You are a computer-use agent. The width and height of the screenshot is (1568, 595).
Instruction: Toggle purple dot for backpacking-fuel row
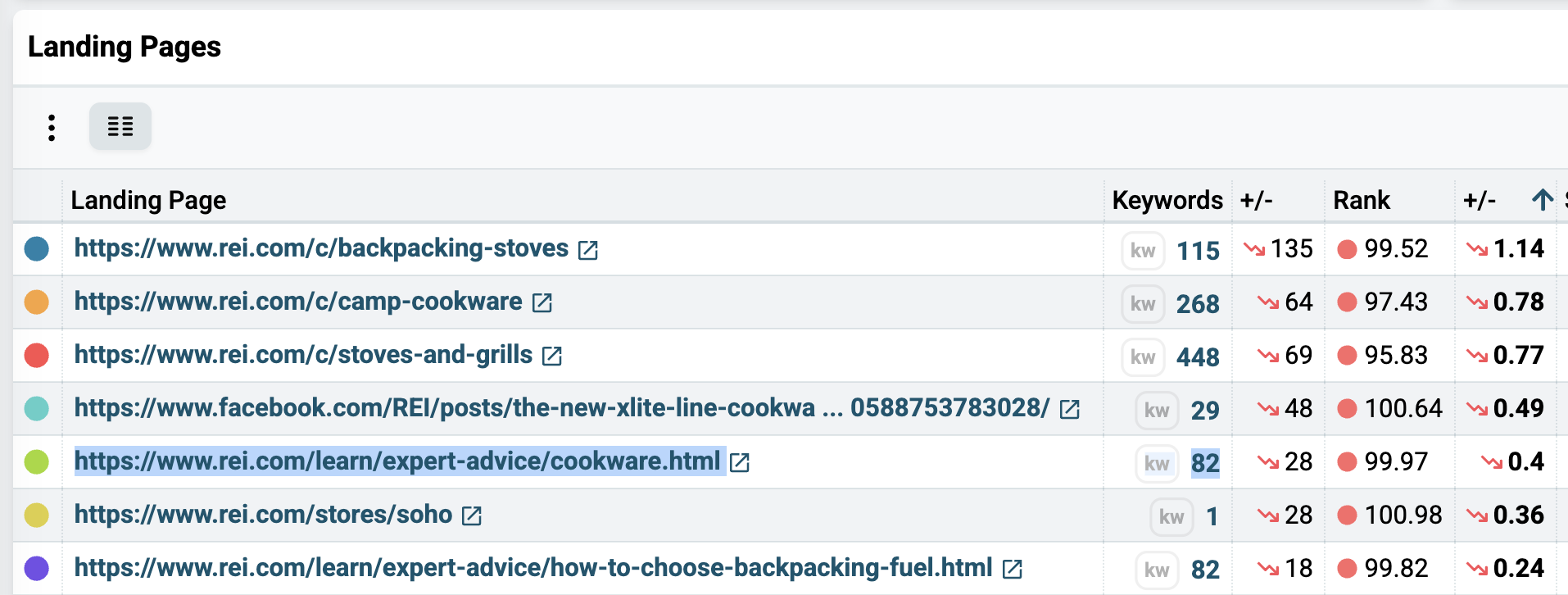(x=37, y=568)
